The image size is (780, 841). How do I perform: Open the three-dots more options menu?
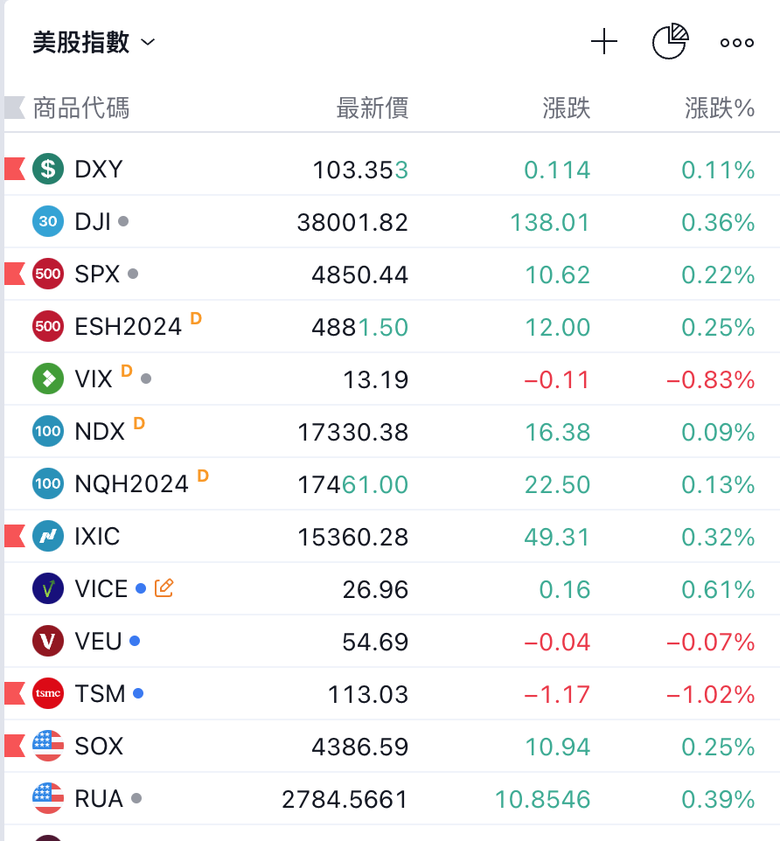click(737, 42)
